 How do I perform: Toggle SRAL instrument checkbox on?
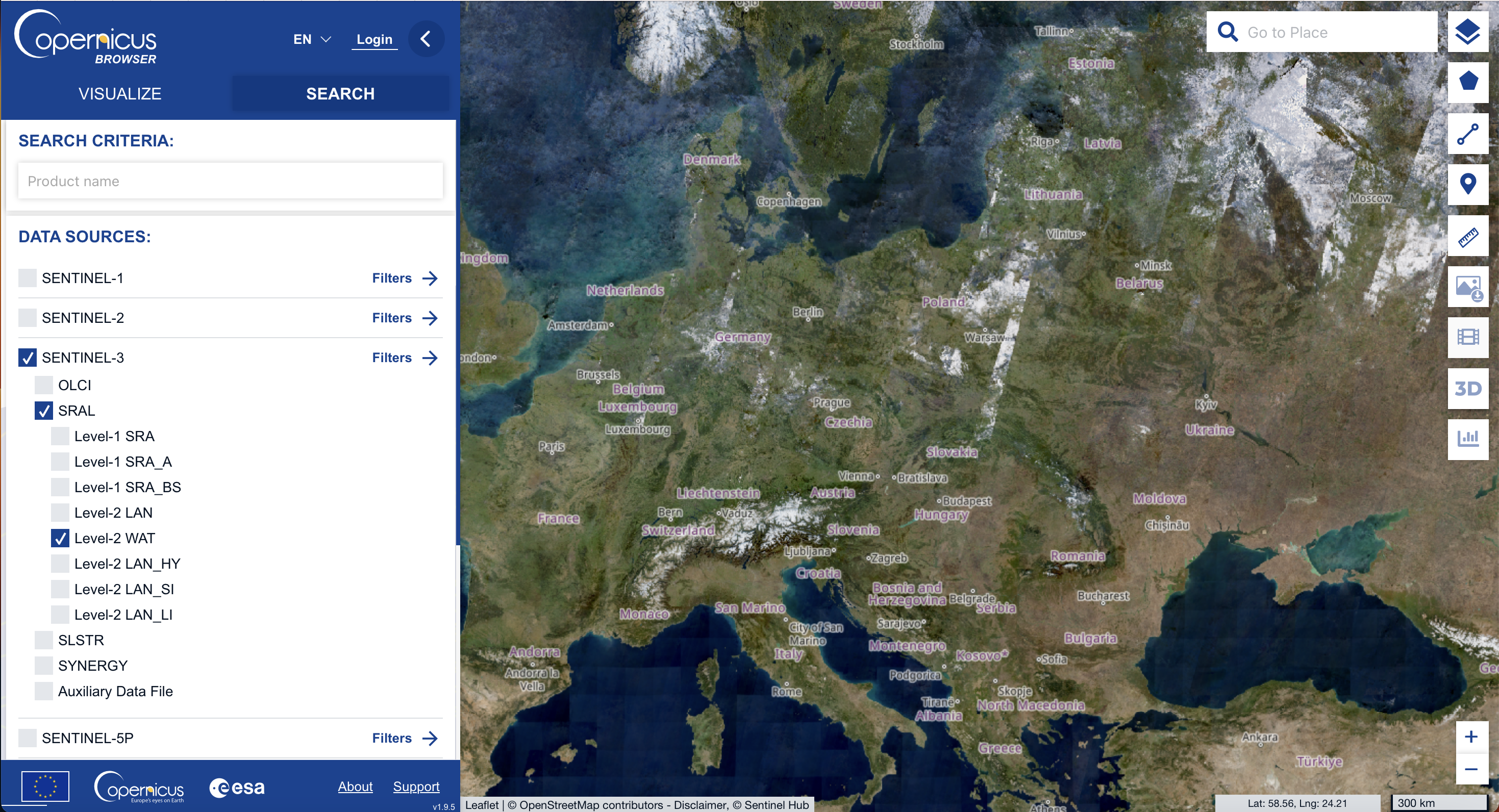44,410
